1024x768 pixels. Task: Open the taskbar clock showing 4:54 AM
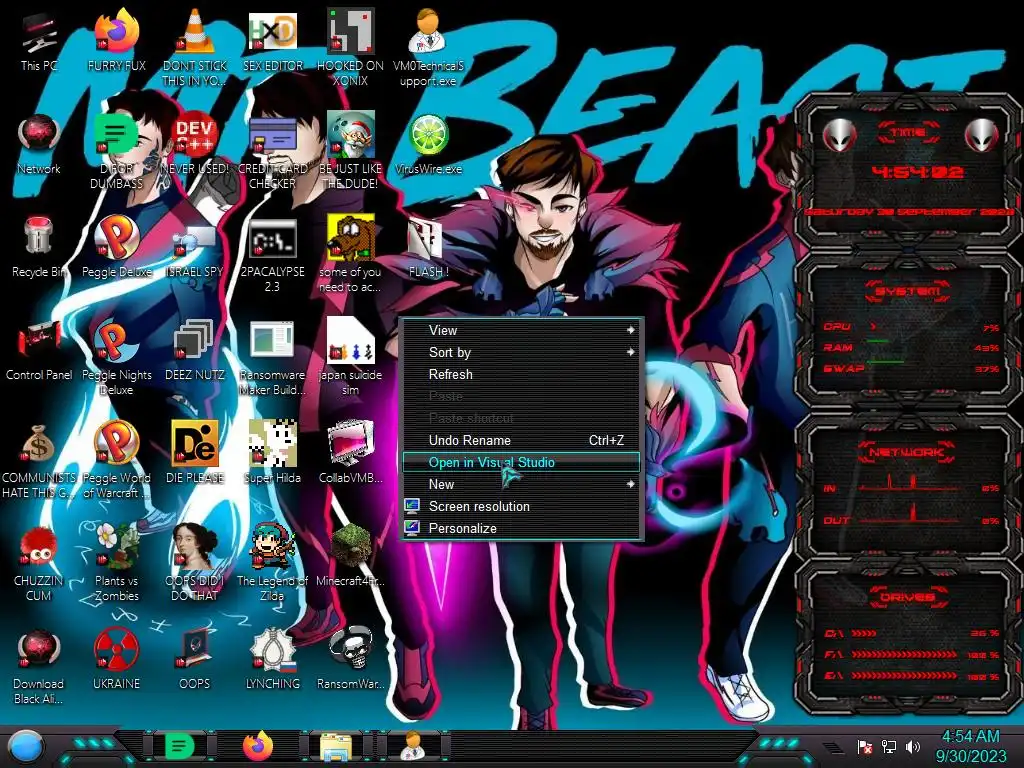pos(971,746)
